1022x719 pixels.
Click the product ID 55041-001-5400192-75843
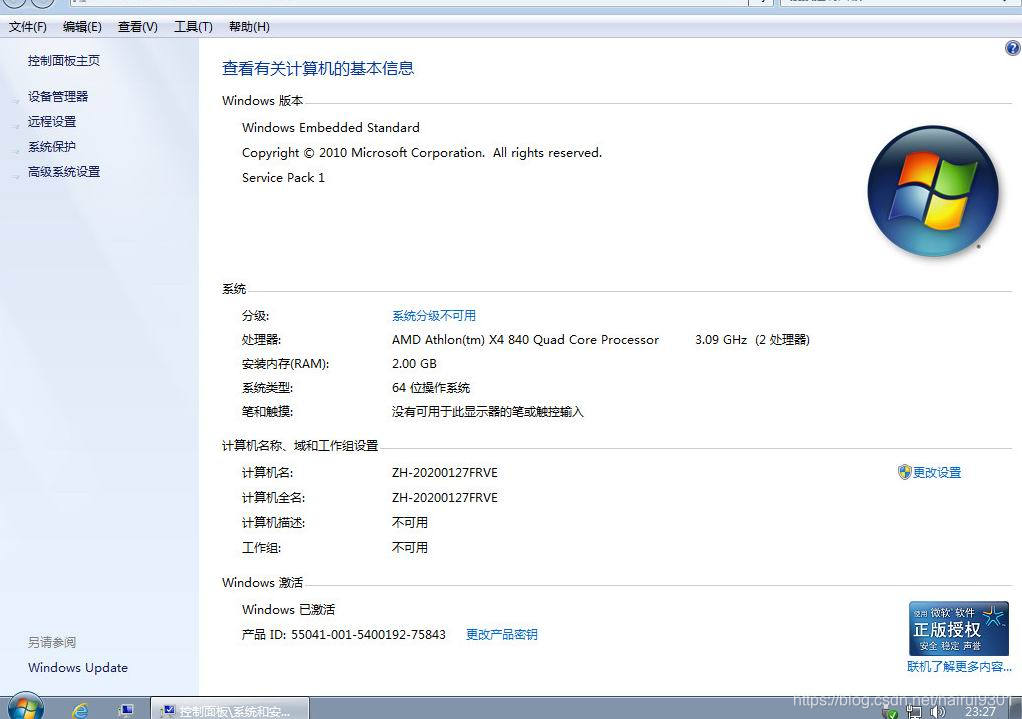tap(368, 634)
